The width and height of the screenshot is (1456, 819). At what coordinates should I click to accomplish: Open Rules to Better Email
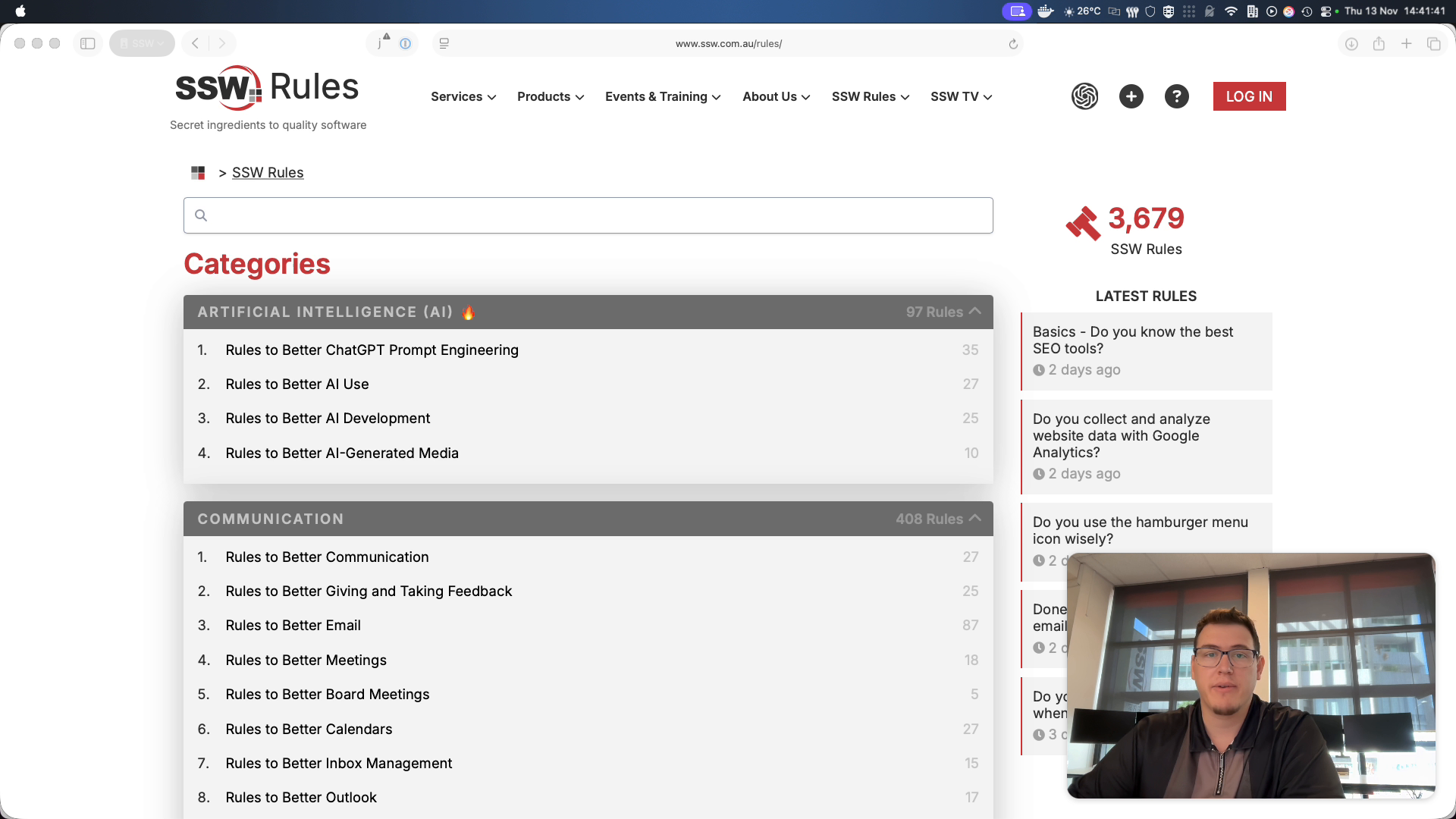[x=293, y=626]
